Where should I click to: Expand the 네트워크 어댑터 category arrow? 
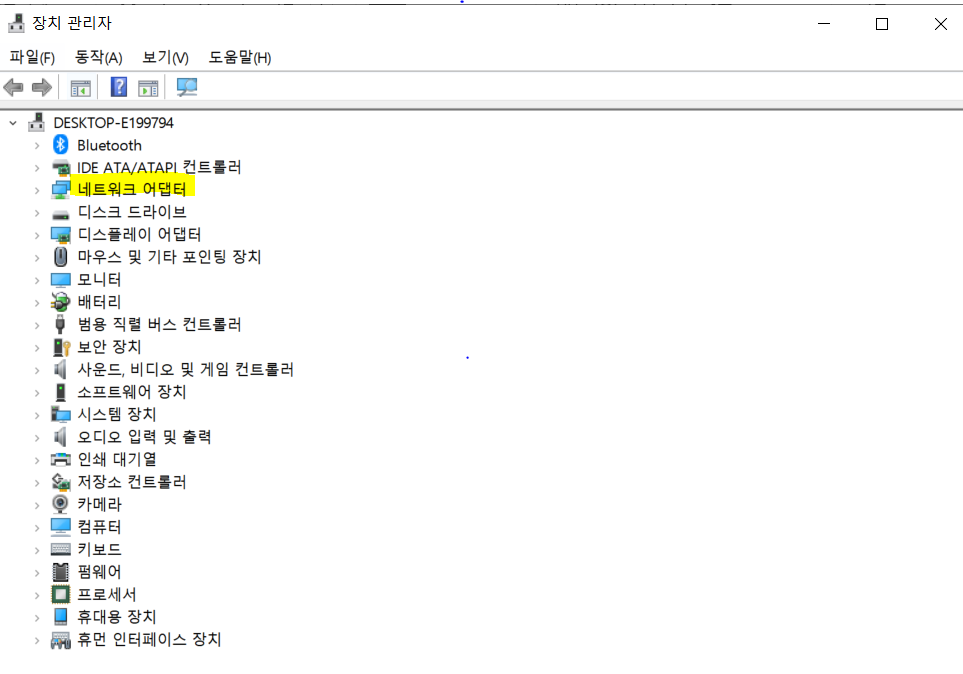37,190
